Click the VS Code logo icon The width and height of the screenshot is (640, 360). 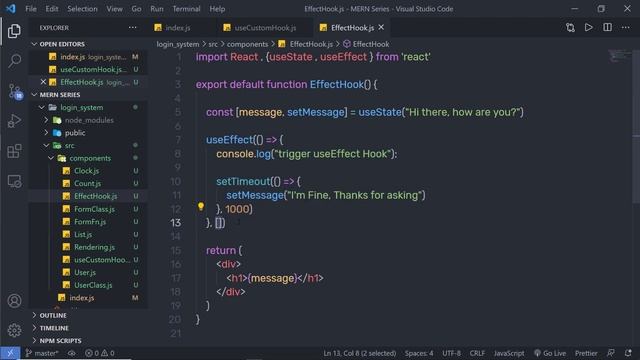click(11, 9)
